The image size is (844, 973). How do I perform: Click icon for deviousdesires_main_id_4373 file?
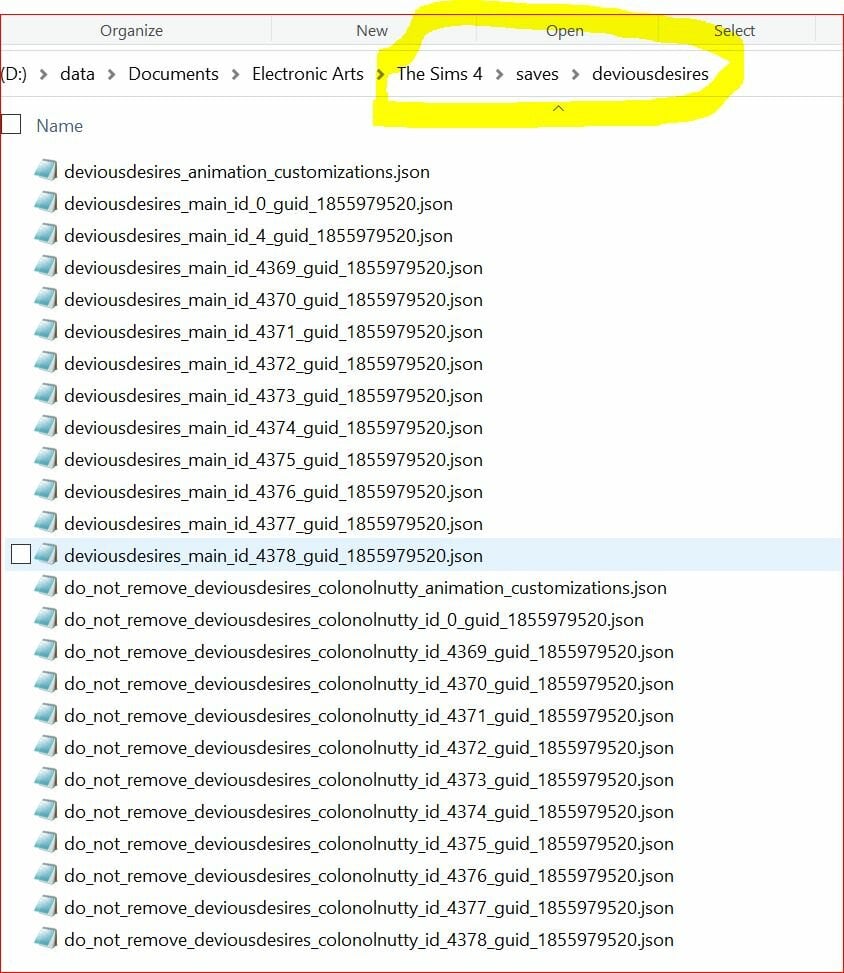pyautogui.click(x=46, y=394)
